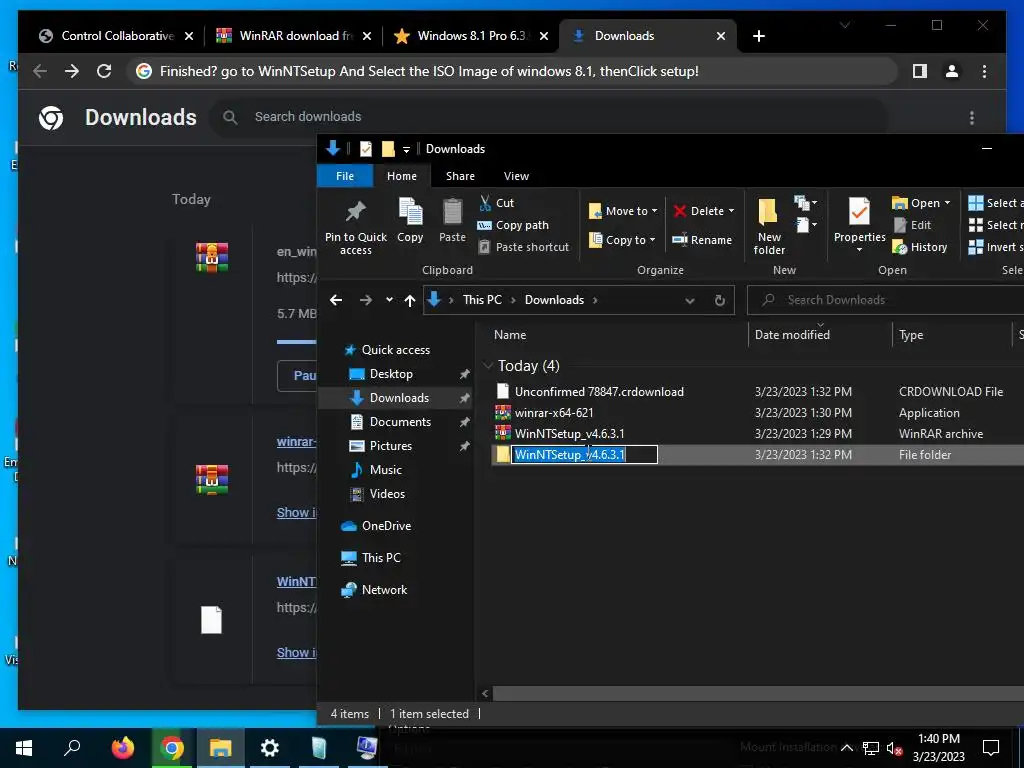Click the Rename ribbon button

pyautogui.click(x=703, y=240)
